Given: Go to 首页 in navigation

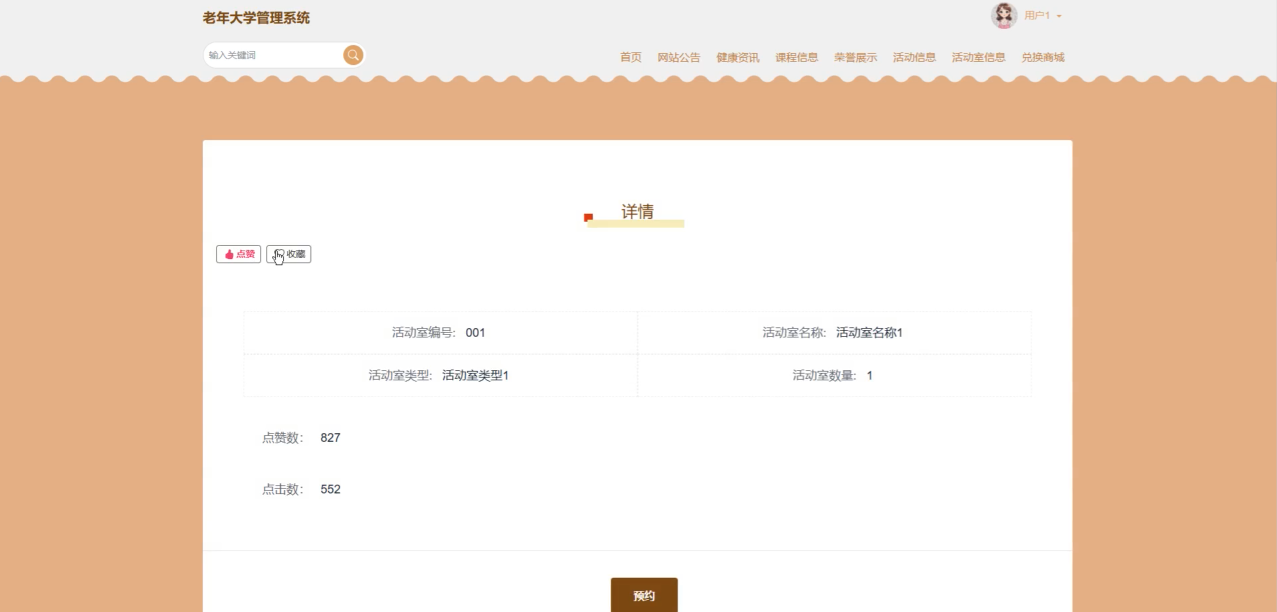Looking at the screenshot, I should pos(631,57).
